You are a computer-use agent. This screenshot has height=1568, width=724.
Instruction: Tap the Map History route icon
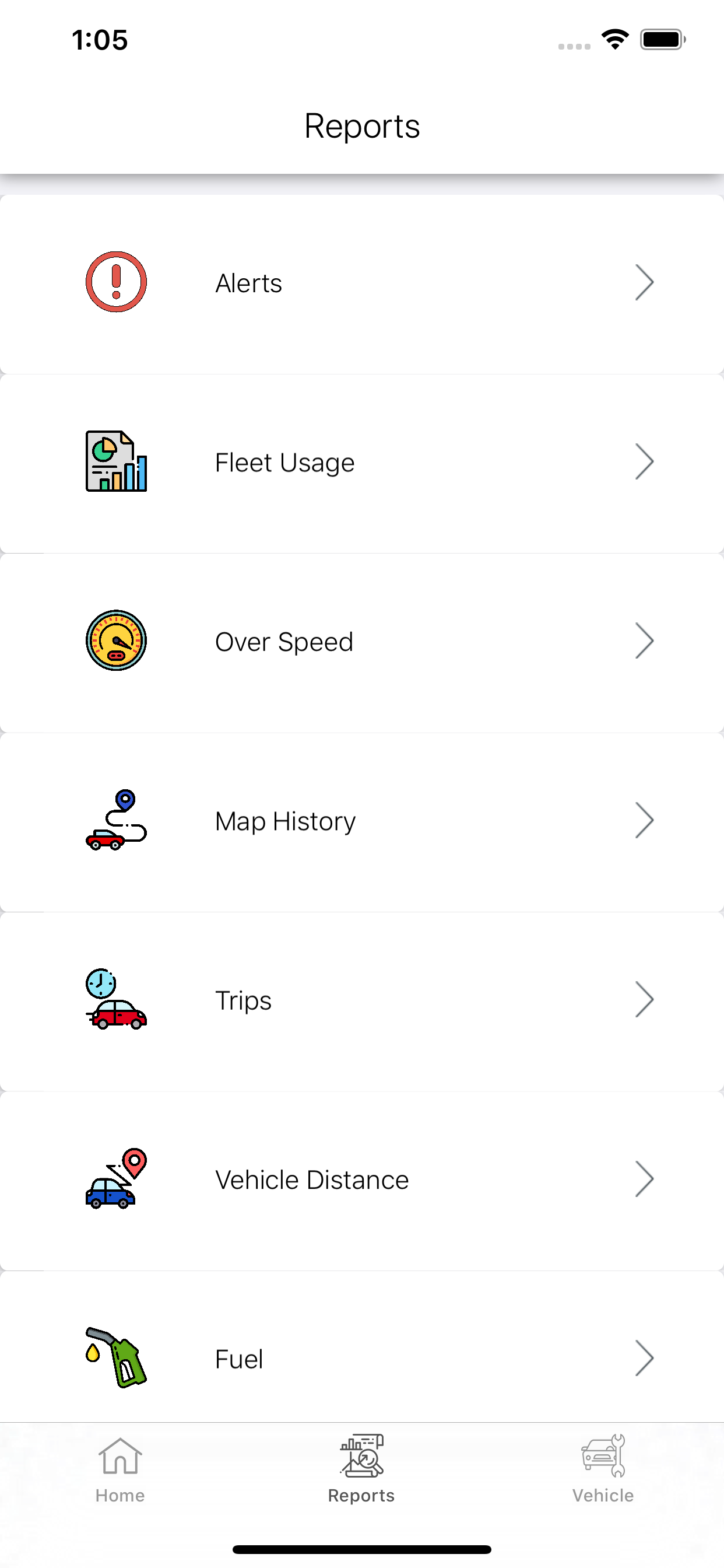[116, 820]
